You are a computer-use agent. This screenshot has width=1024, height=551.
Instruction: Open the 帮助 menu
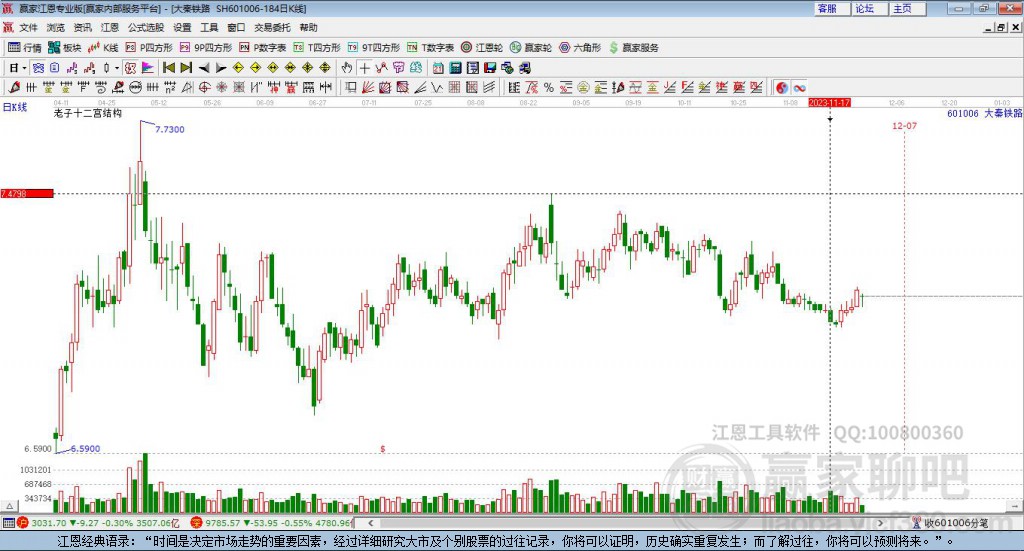308,27
